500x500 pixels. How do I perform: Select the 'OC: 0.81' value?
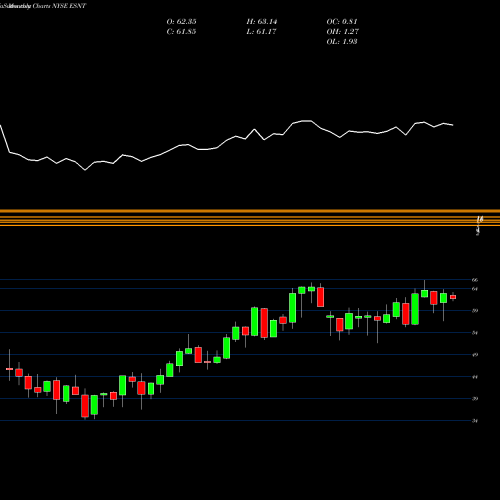(342, 22)
